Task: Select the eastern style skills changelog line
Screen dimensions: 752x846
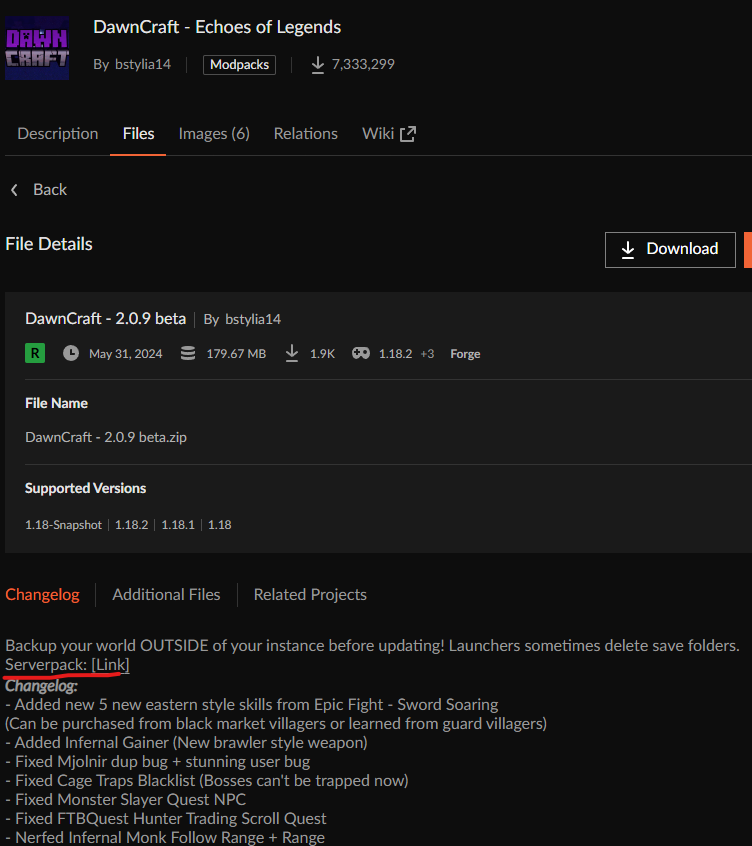Action: [x=251, y=705]
